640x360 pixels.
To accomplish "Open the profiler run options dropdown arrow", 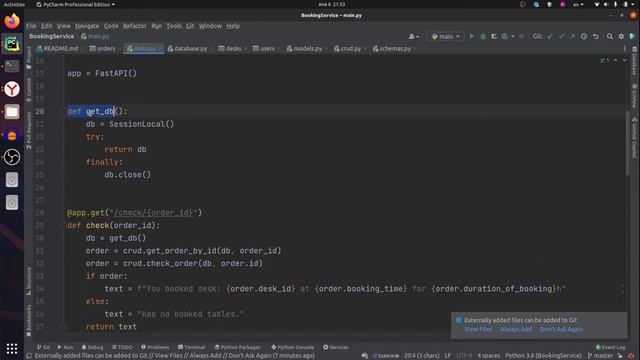I will tap(513, 36).
